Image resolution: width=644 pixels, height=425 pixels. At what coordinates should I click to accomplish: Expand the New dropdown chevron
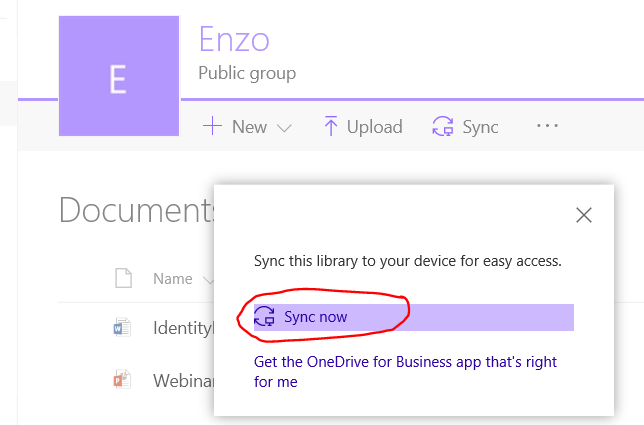pos(283,128)
